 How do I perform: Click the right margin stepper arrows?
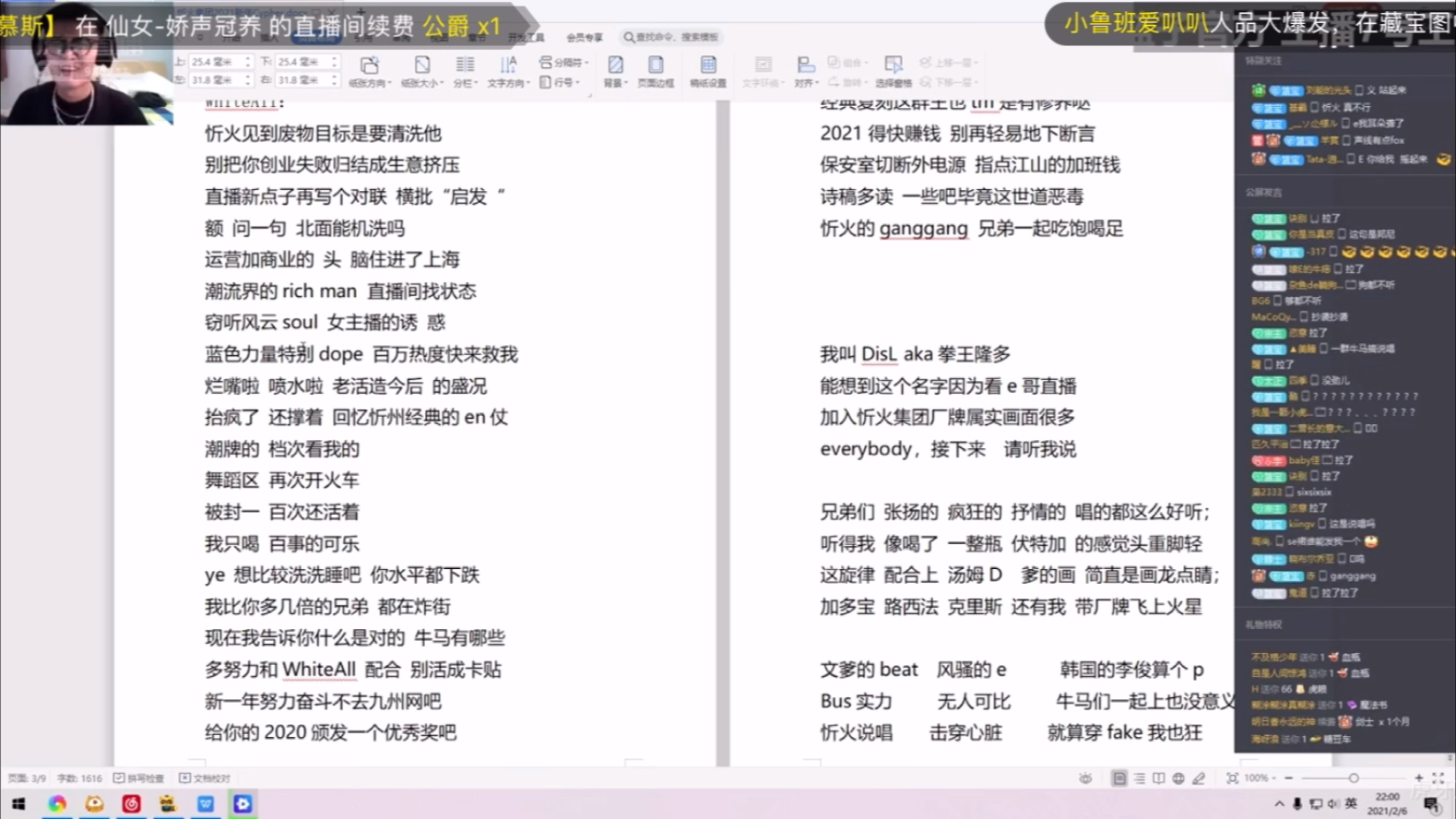tap(335, 80)
